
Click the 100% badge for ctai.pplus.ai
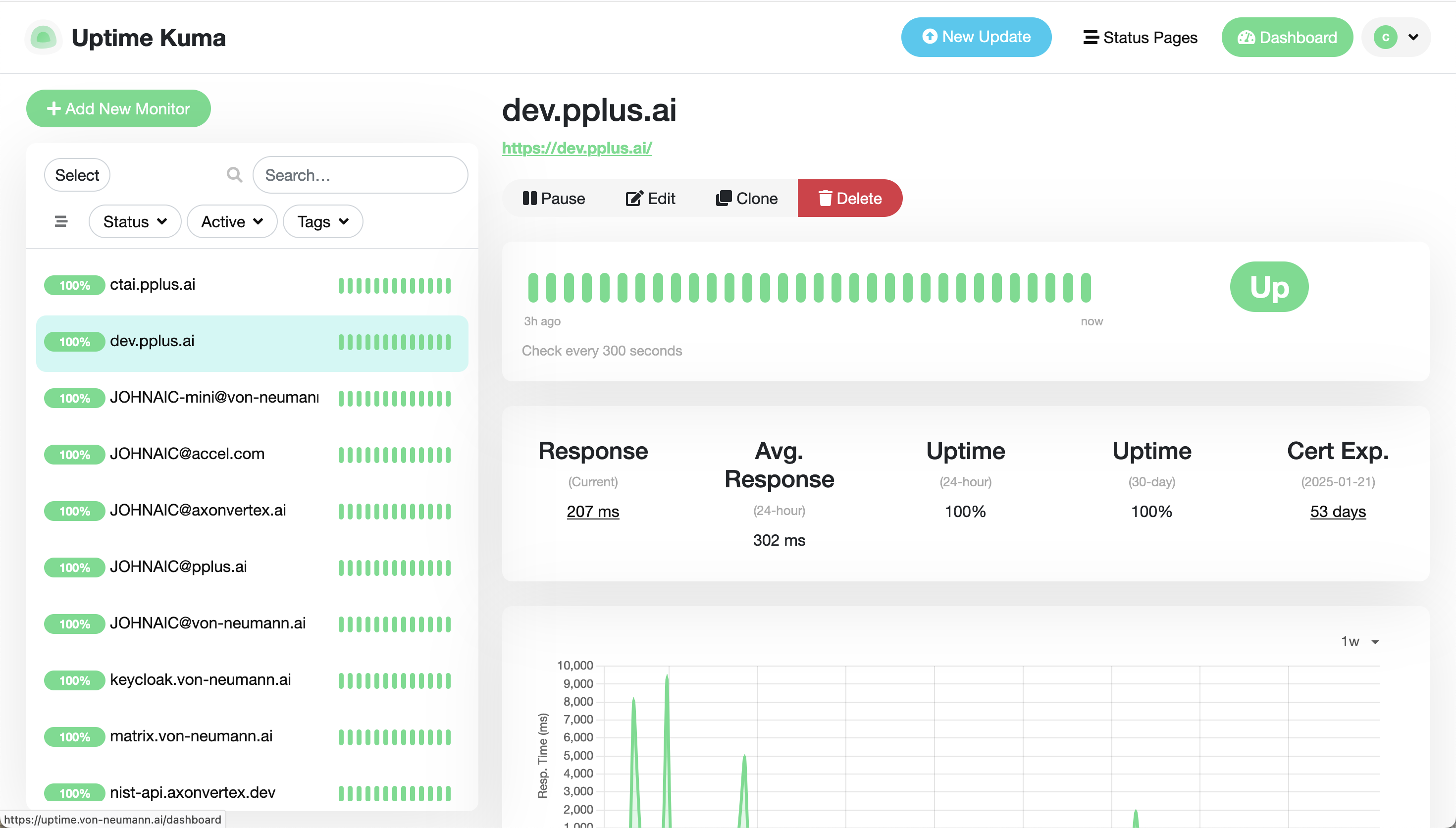click(x=74, y=285)
